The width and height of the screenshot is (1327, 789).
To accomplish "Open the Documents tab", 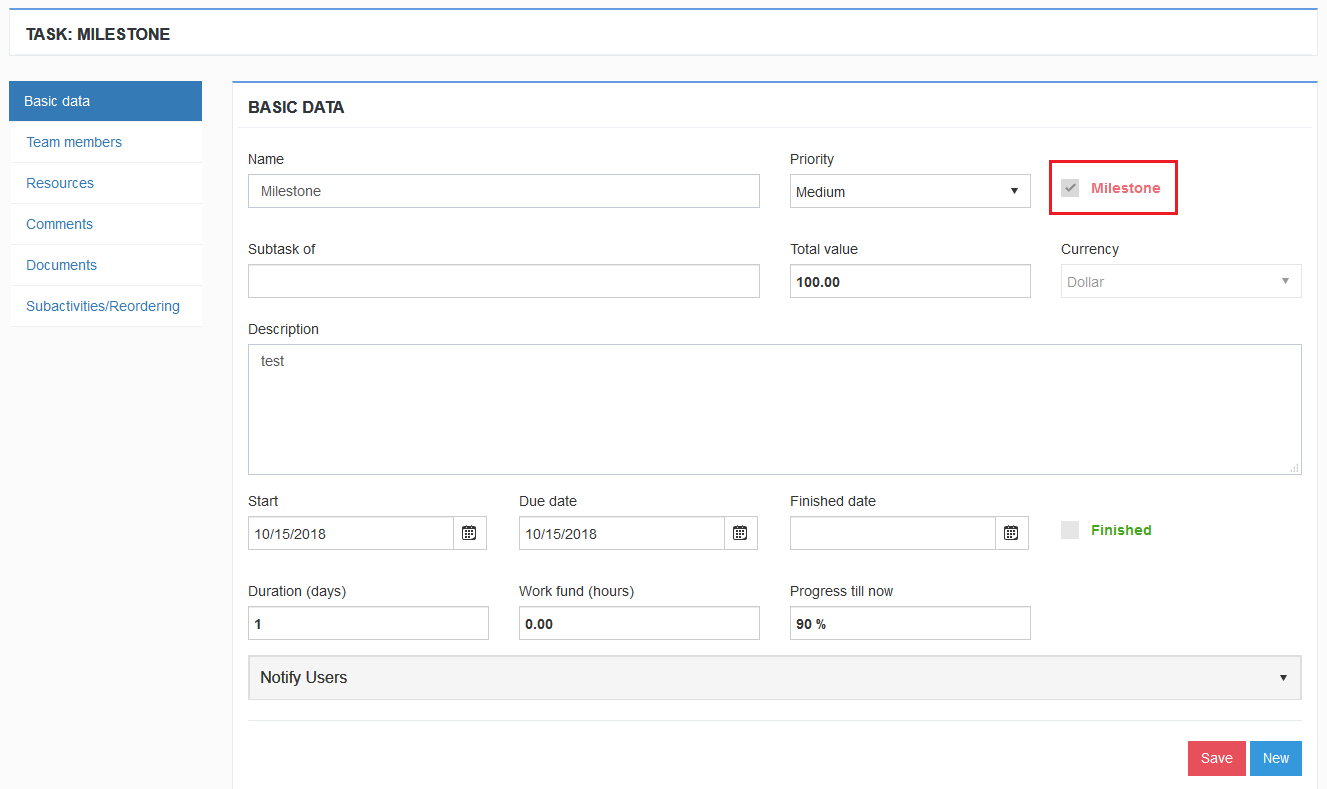I will click(x=105, y=265).
